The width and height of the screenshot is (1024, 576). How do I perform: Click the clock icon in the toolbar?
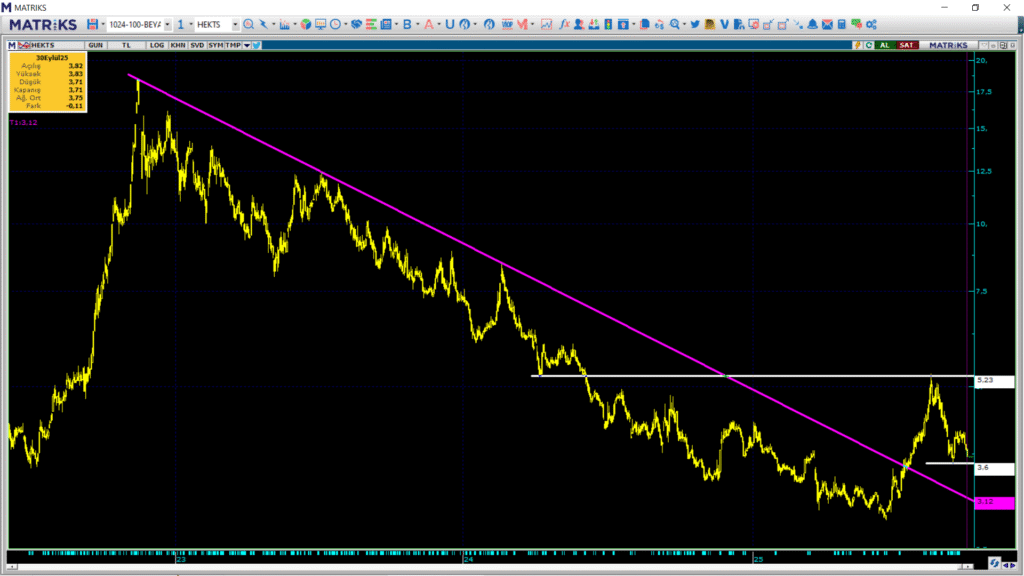coord(333,24)
